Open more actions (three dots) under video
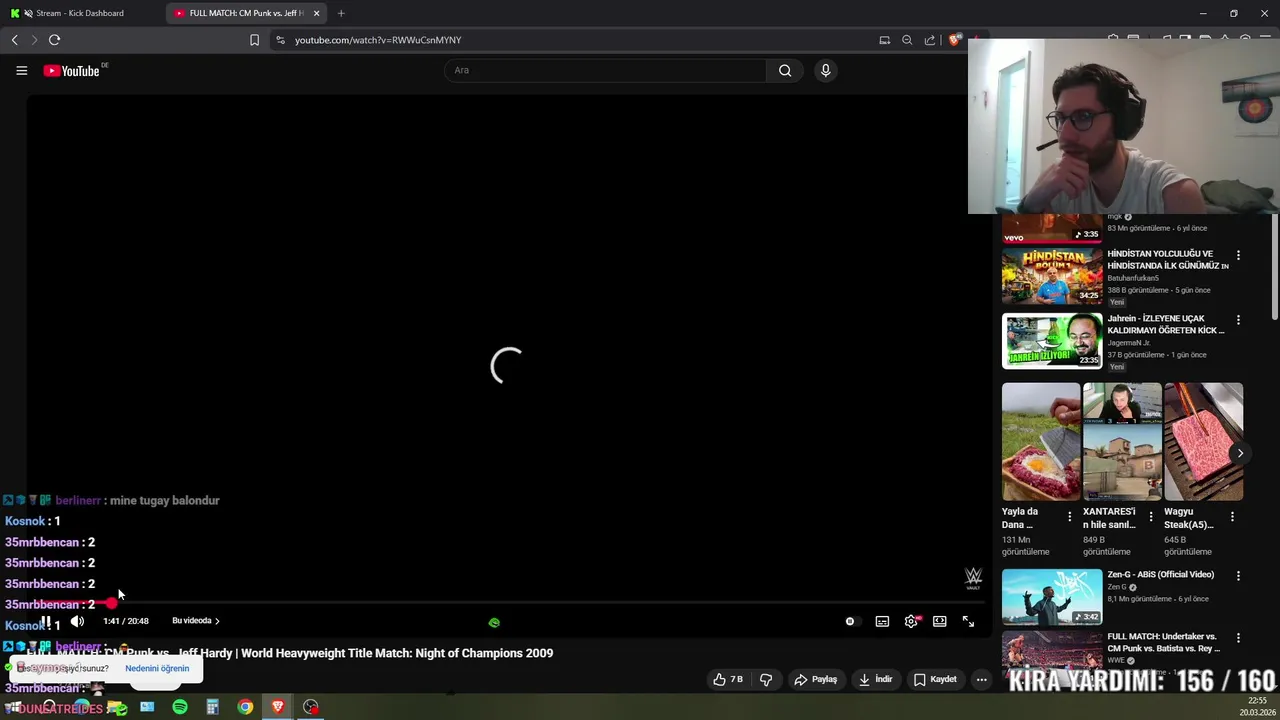This screenshot has height=720, width=1280. 981,679
